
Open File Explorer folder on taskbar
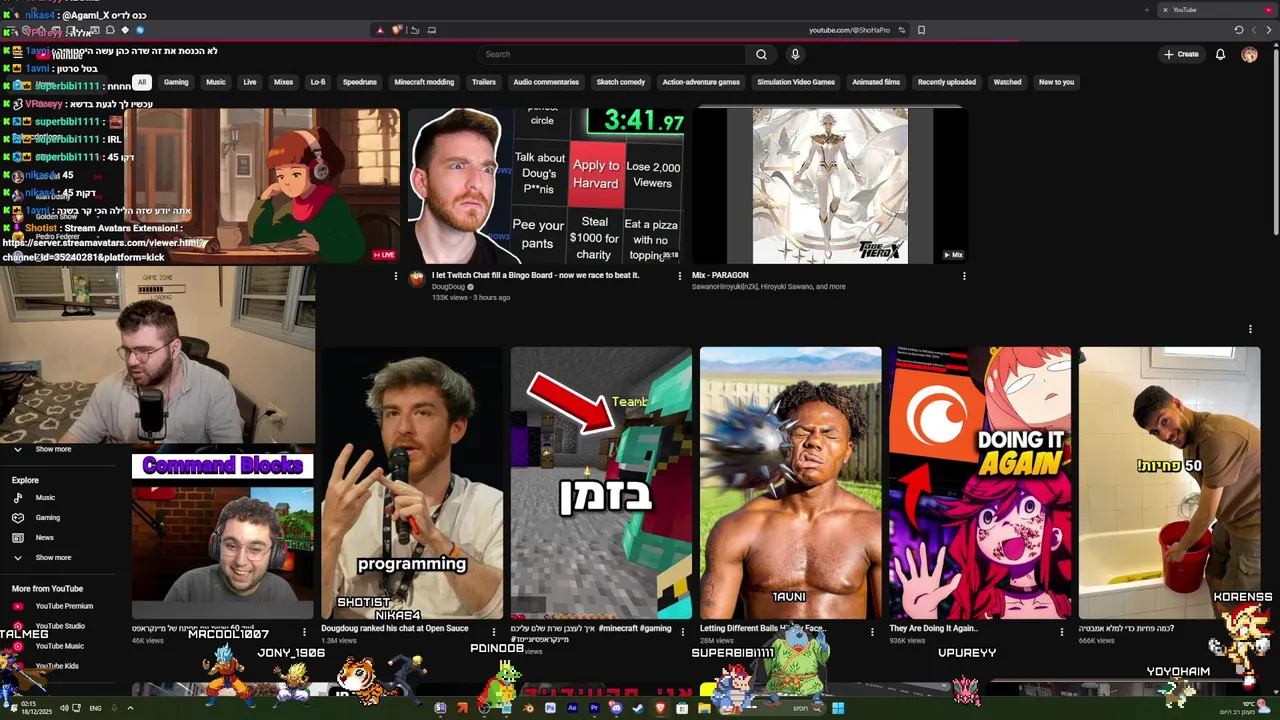pyautogui.click(x=704, y=708)
